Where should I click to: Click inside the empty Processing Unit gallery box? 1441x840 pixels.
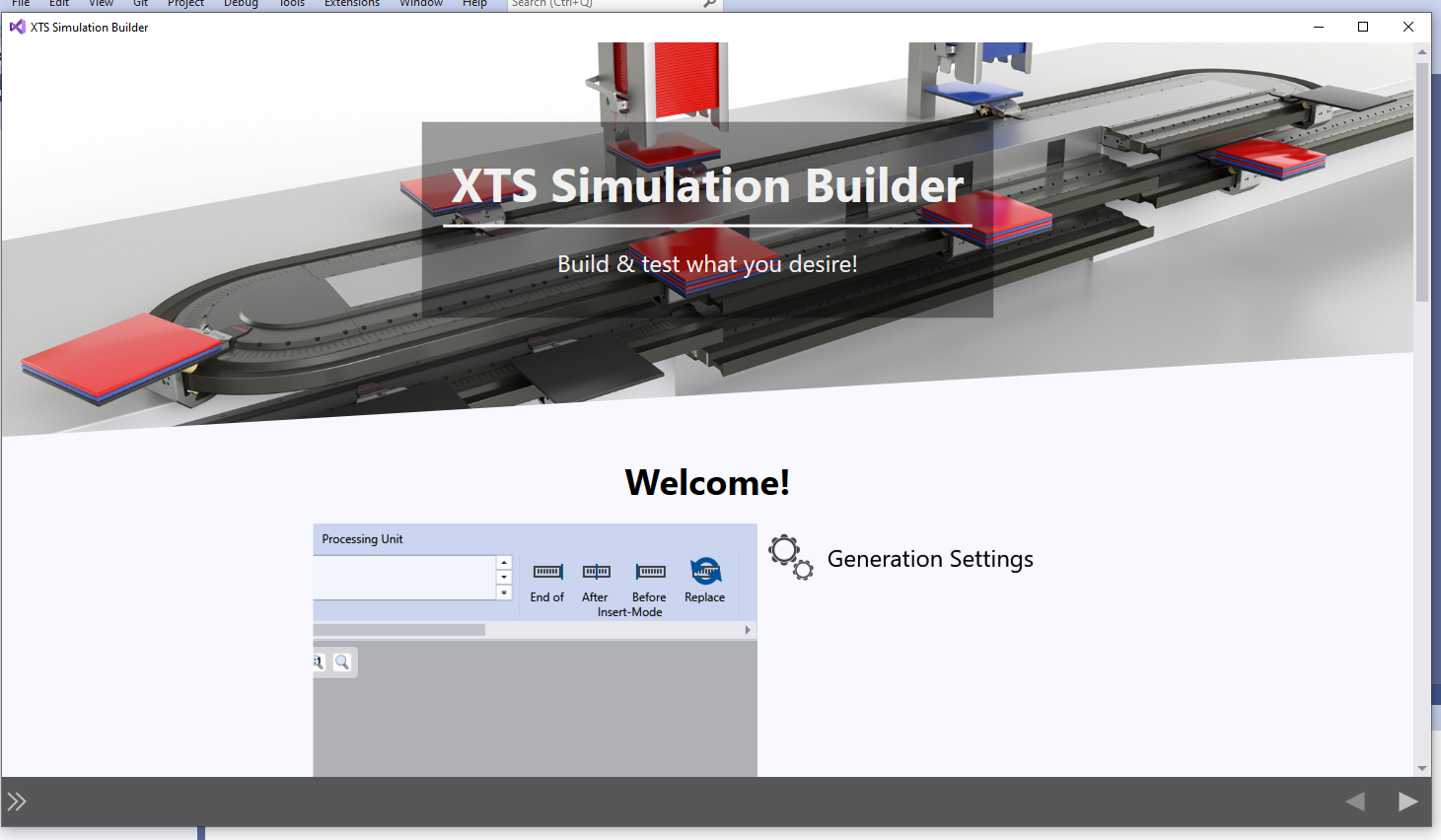[x=404, y=578]
